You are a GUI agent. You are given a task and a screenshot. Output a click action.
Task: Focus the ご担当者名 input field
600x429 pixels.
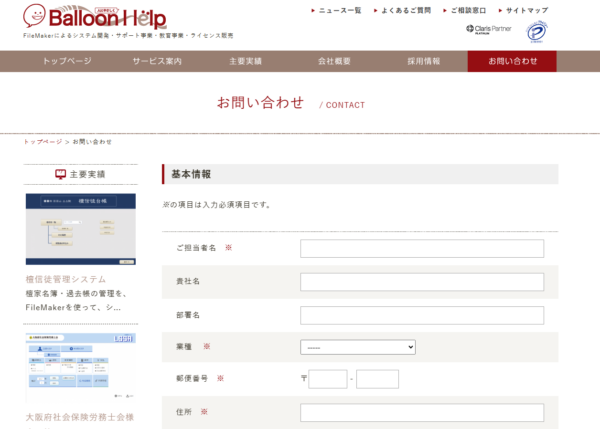[422, 248]
